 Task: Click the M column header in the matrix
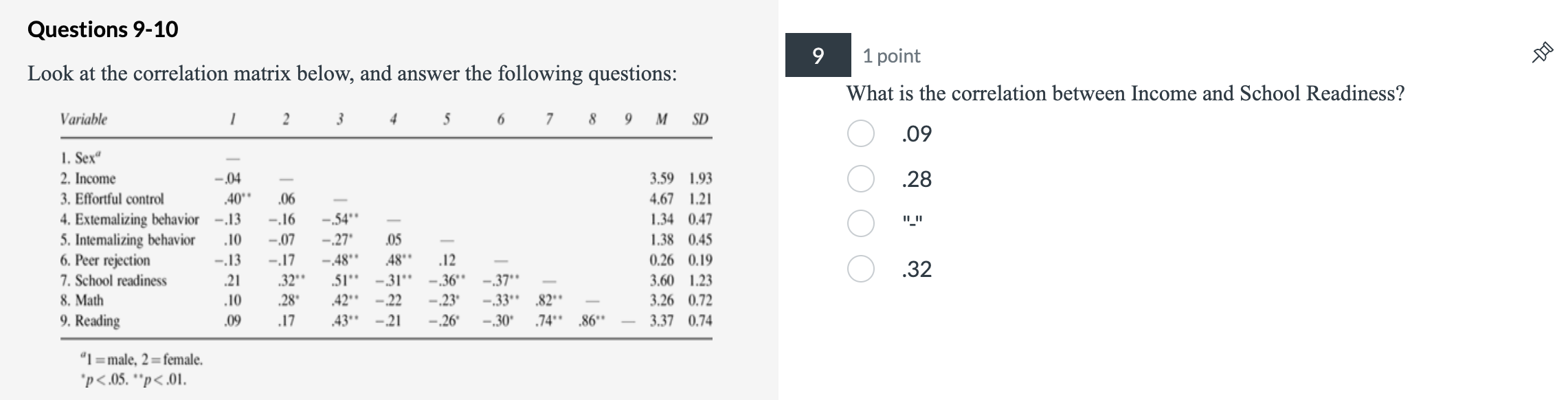click(x=660, y=119)
